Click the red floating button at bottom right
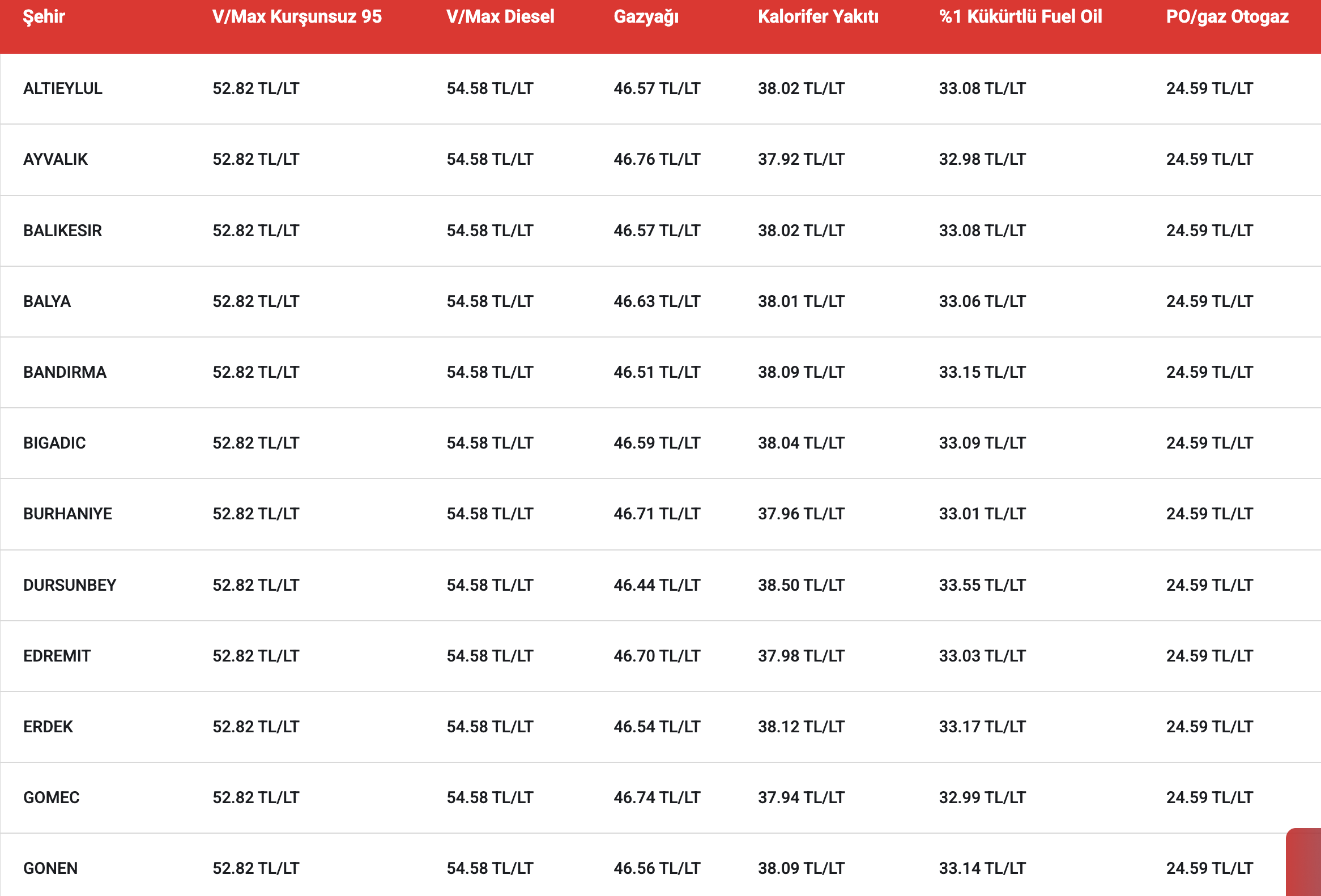Screen dimensions: 1321x896 pos(1304,863)
